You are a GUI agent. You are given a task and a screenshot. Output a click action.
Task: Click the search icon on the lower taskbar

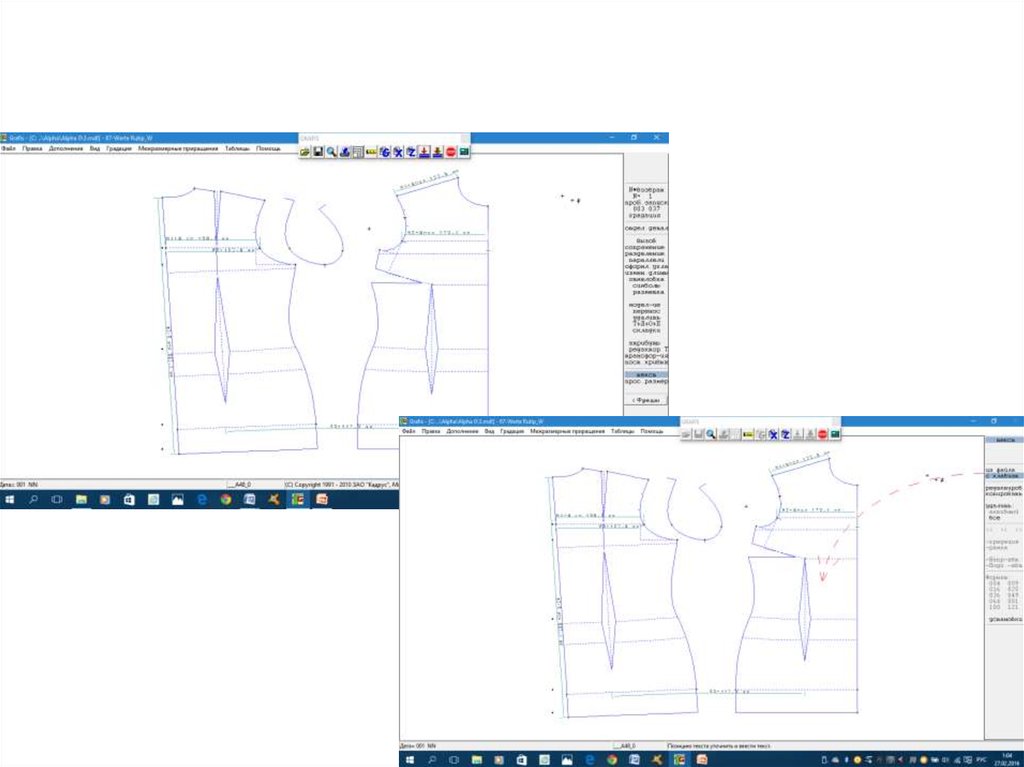coord(432,760)
